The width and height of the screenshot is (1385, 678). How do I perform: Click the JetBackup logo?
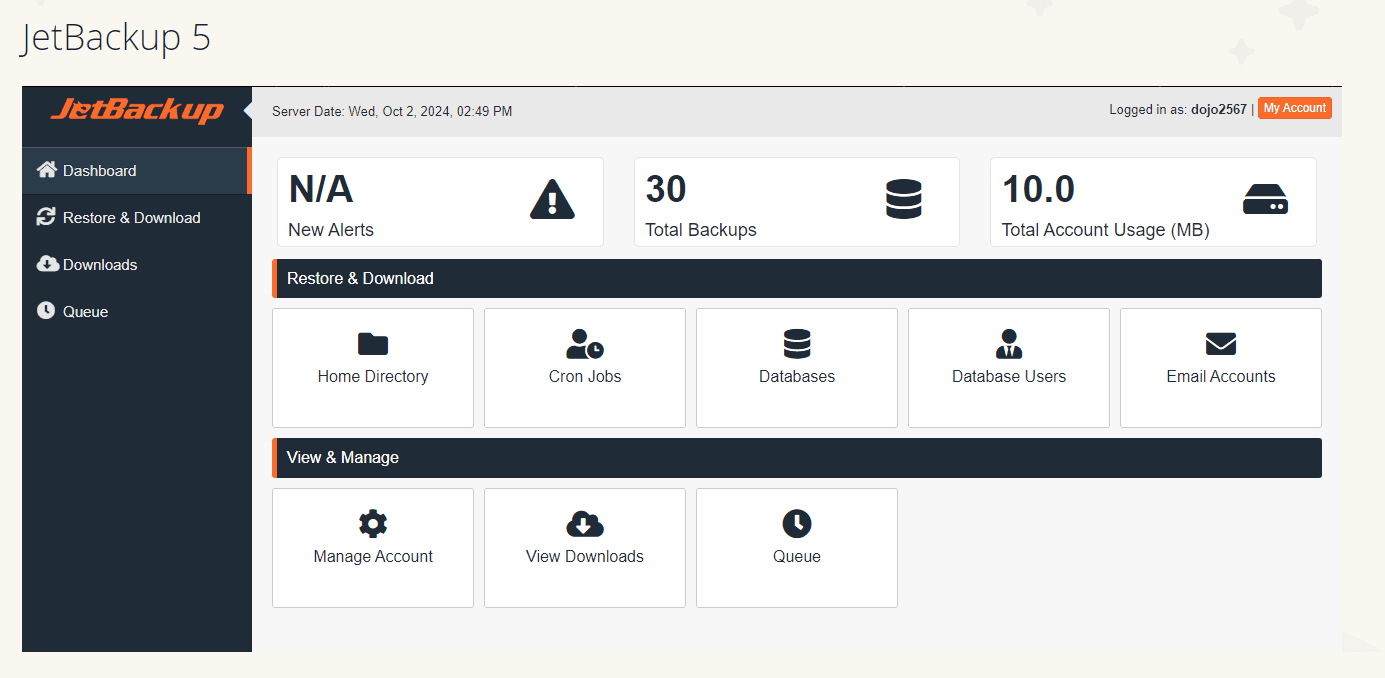[136, 110]
